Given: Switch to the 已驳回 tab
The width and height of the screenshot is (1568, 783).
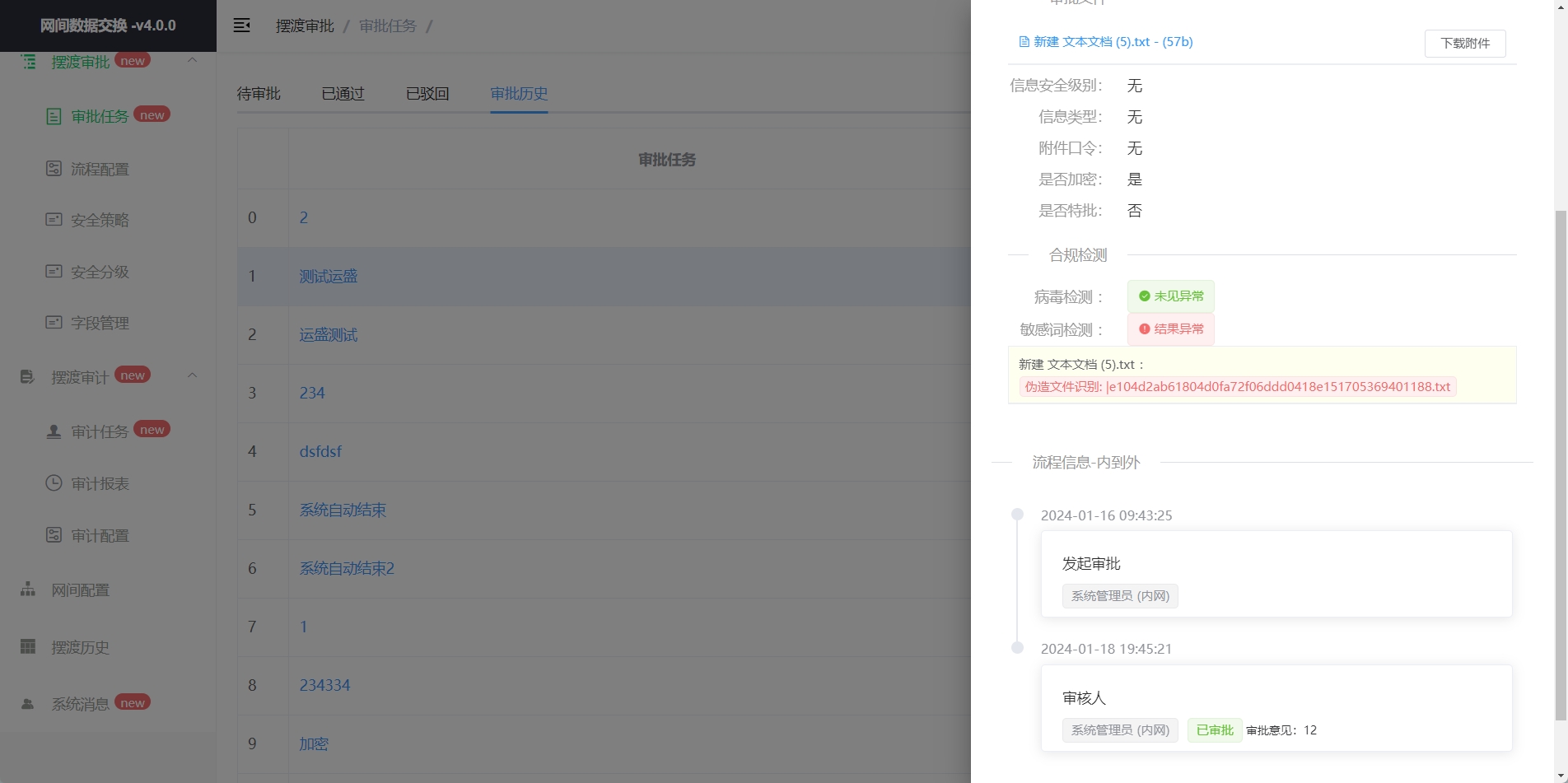Looking at the screenshot, I should pyautogui.click(x=427, y=94).
